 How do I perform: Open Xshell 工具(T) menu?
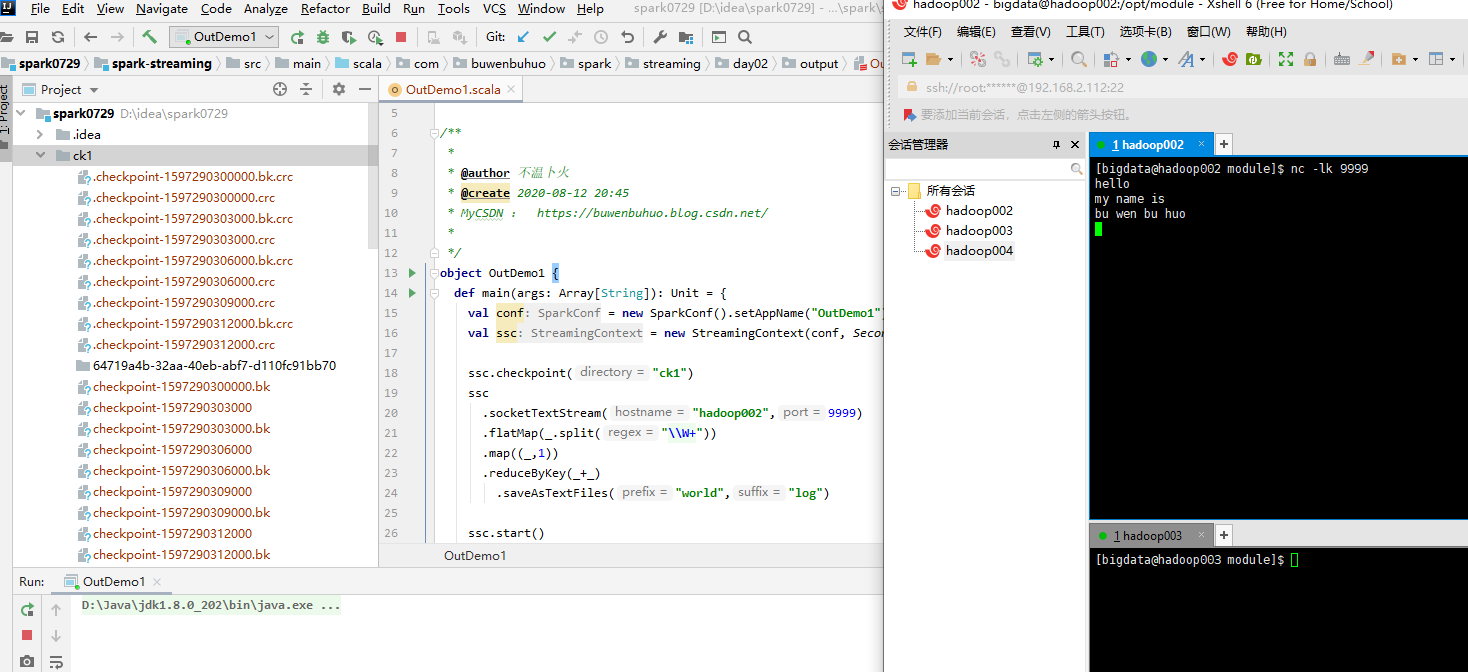coord(1085,32)
